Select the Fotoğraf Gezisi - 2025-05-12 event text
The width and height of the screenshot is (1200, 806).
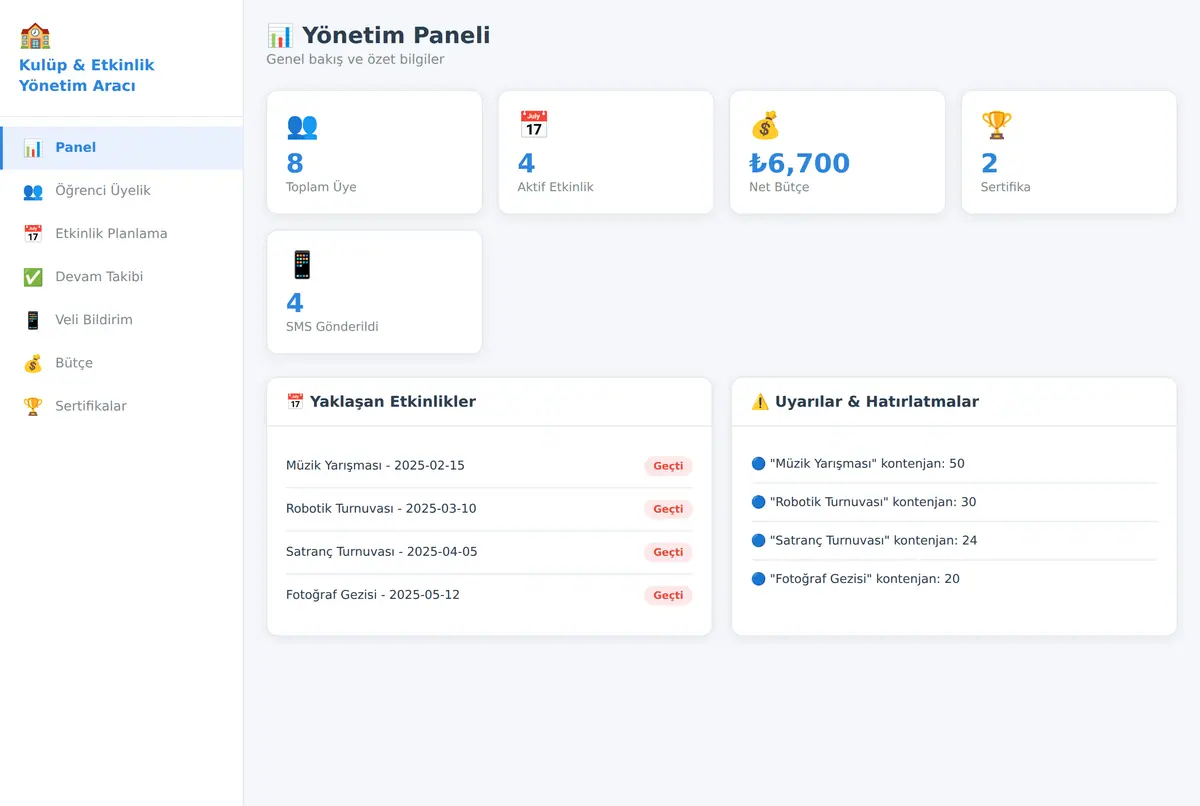[373, 595]
